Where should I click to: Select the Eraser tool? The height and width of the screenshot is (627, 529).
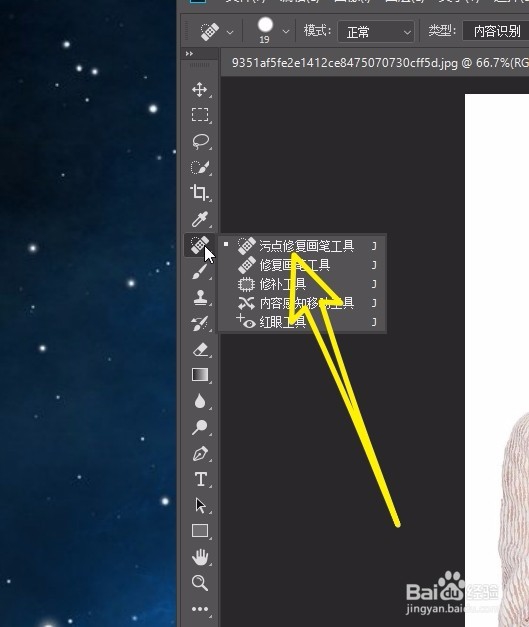click(200, 349)
